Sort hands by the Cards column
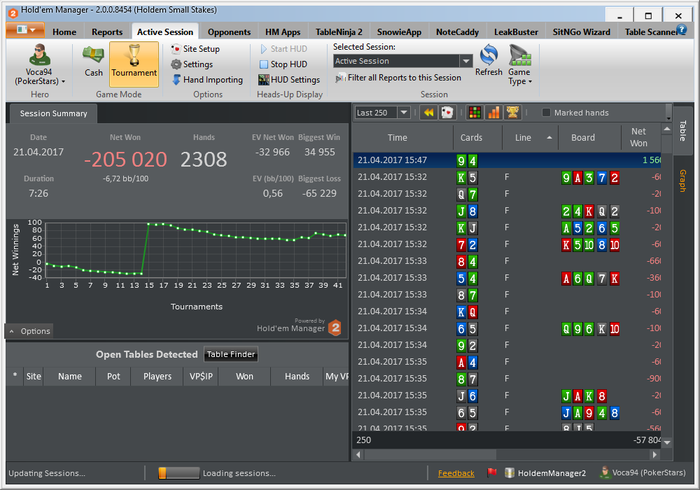This screenshot has height=490, width=700. (478, 137)
